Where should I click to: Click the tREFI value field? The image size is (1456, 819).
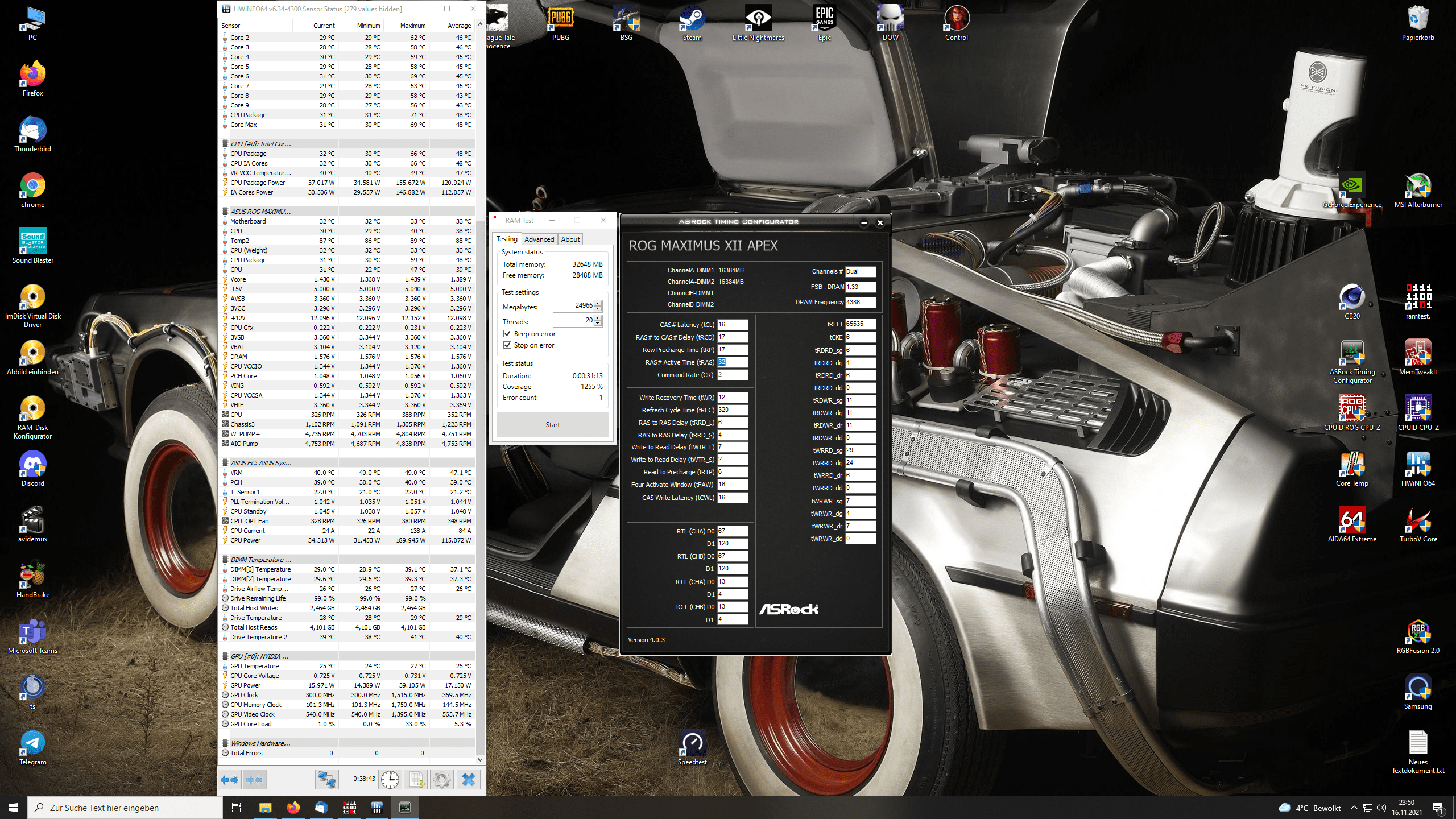coord(860,324)
